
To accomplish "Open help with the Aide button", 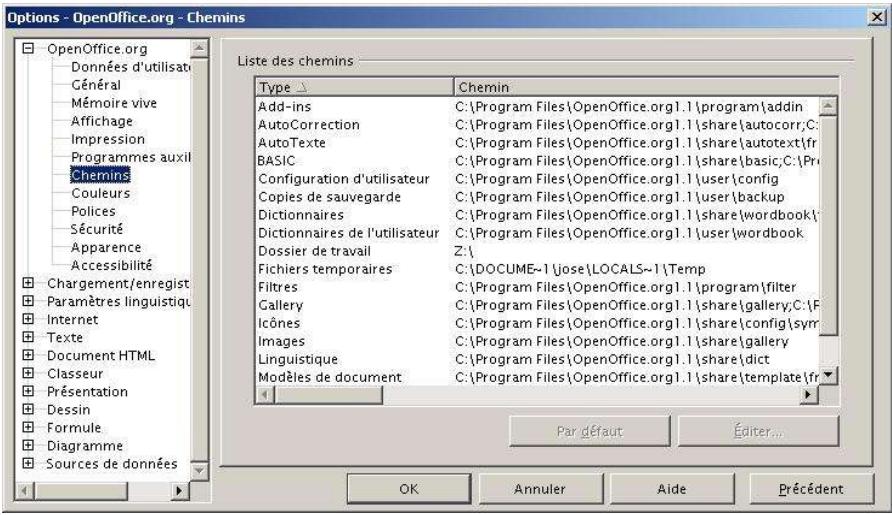I will coord(671,489).
